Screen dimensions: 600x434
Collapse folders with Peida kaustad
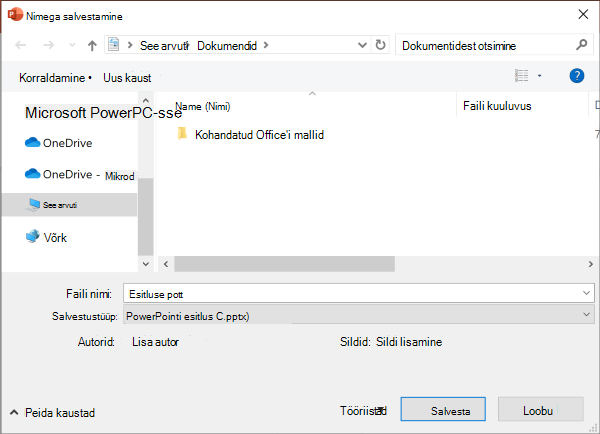[52, 413]
